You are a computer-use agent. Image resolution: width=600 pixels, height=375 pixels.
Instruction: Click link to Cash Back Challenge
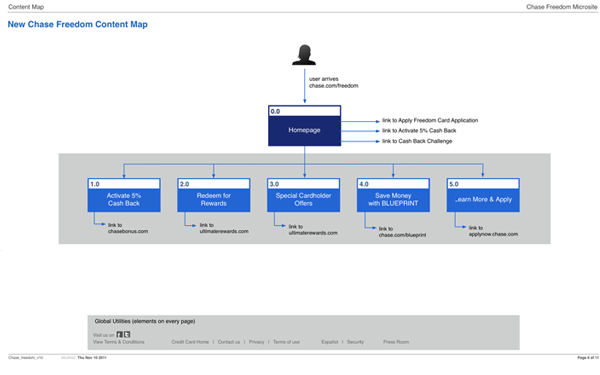(x=417, y=141)
